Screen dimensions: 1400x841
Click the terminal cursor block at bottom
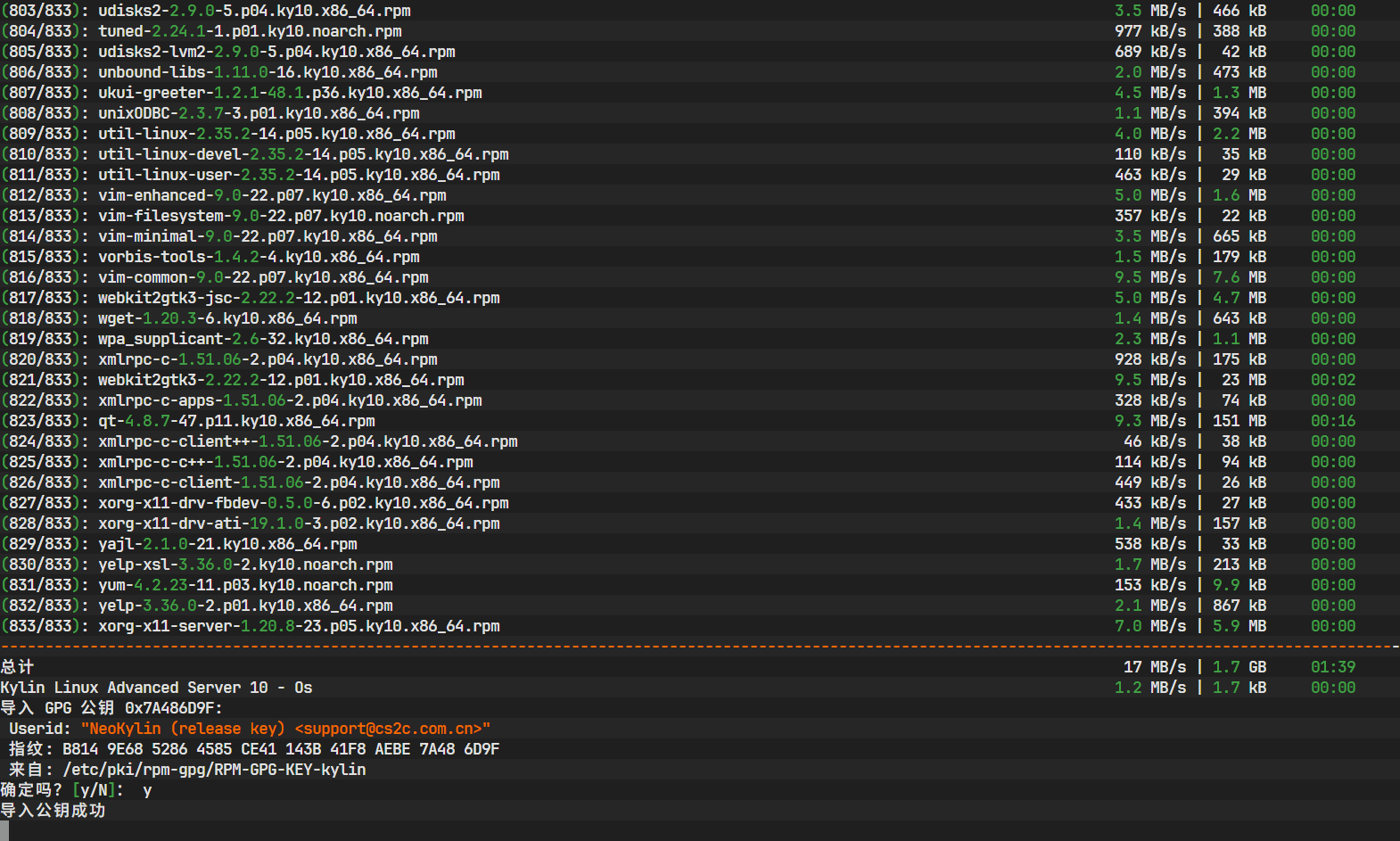[x=4, y=831]
